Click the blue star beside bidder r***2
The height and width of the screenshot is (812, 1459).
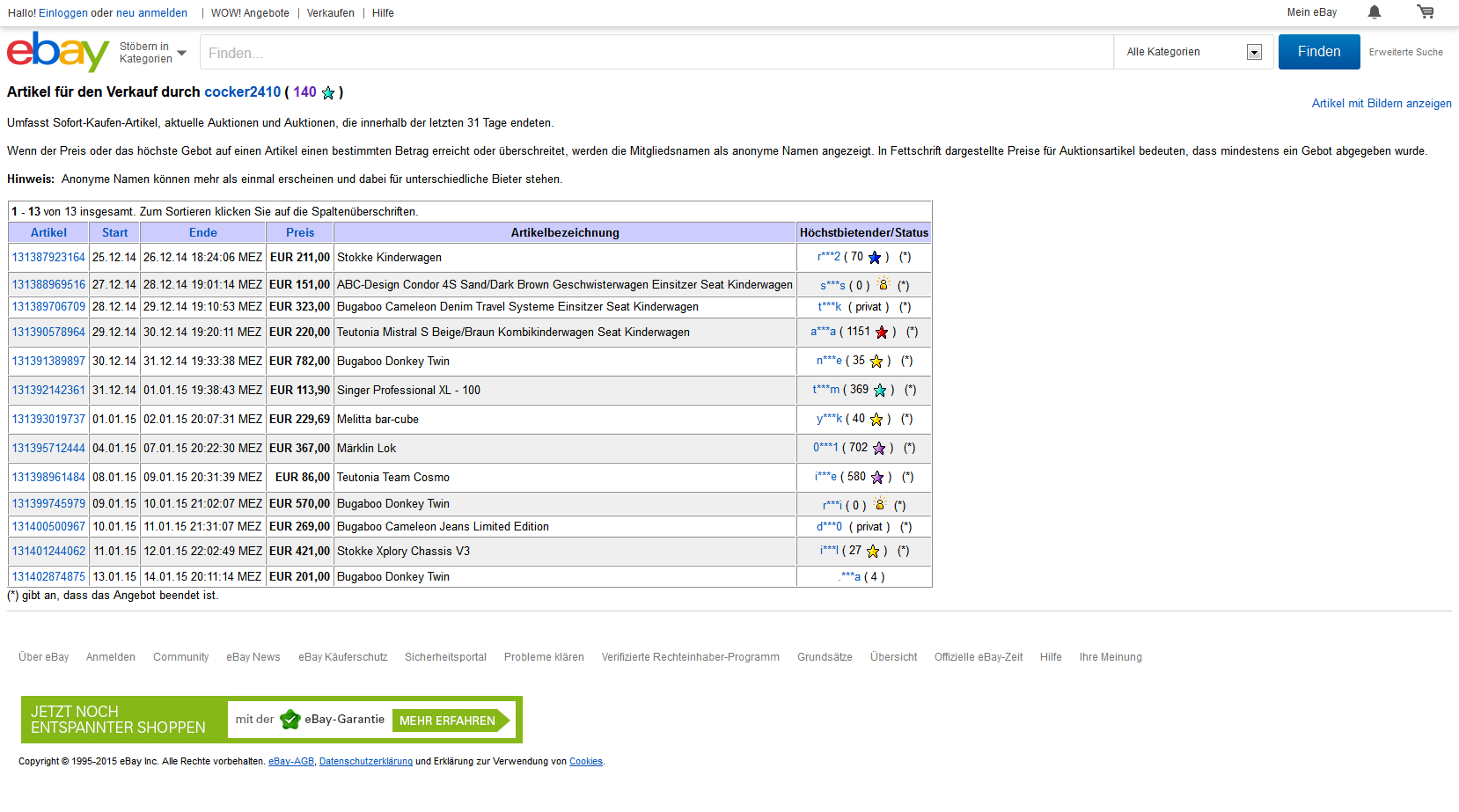875,258
